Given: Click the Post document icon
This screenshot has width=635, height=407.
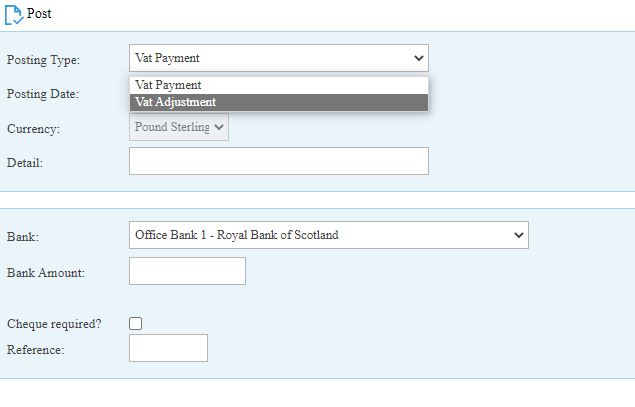Looking at the screenshot, I should pos(14,15).
